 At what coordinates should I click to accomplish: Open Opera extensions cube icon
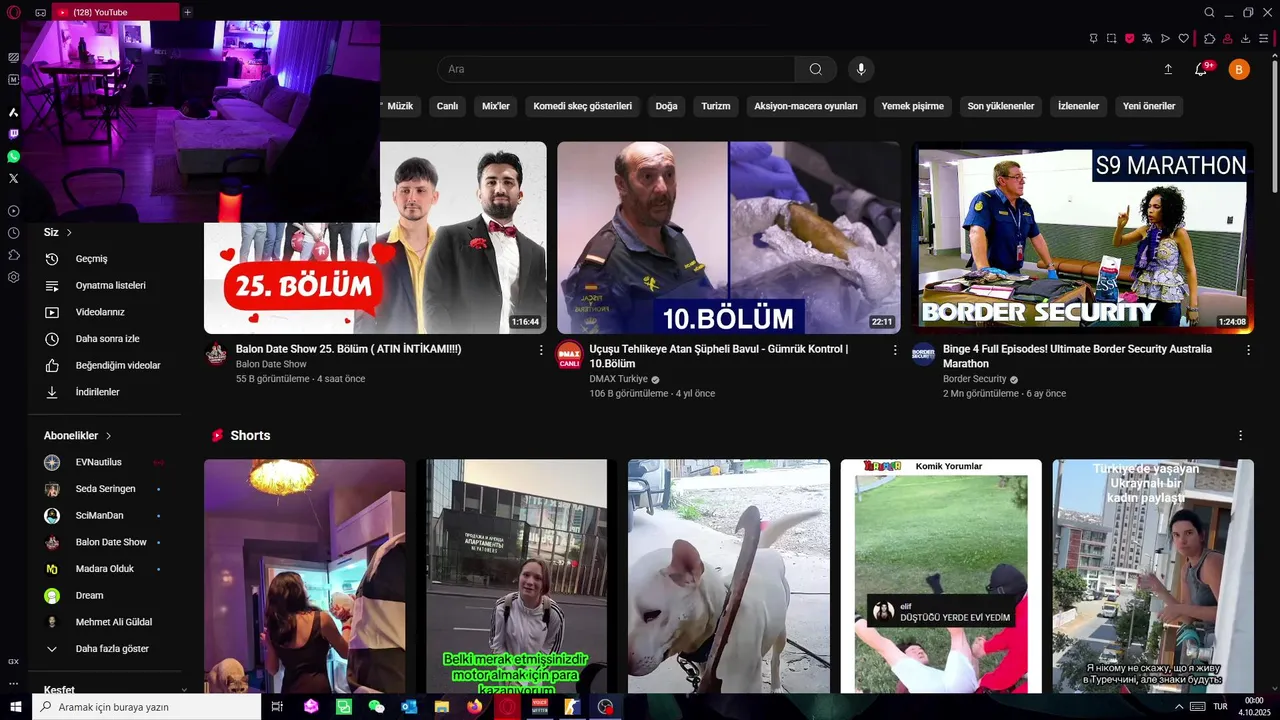tap(1209, 39)
